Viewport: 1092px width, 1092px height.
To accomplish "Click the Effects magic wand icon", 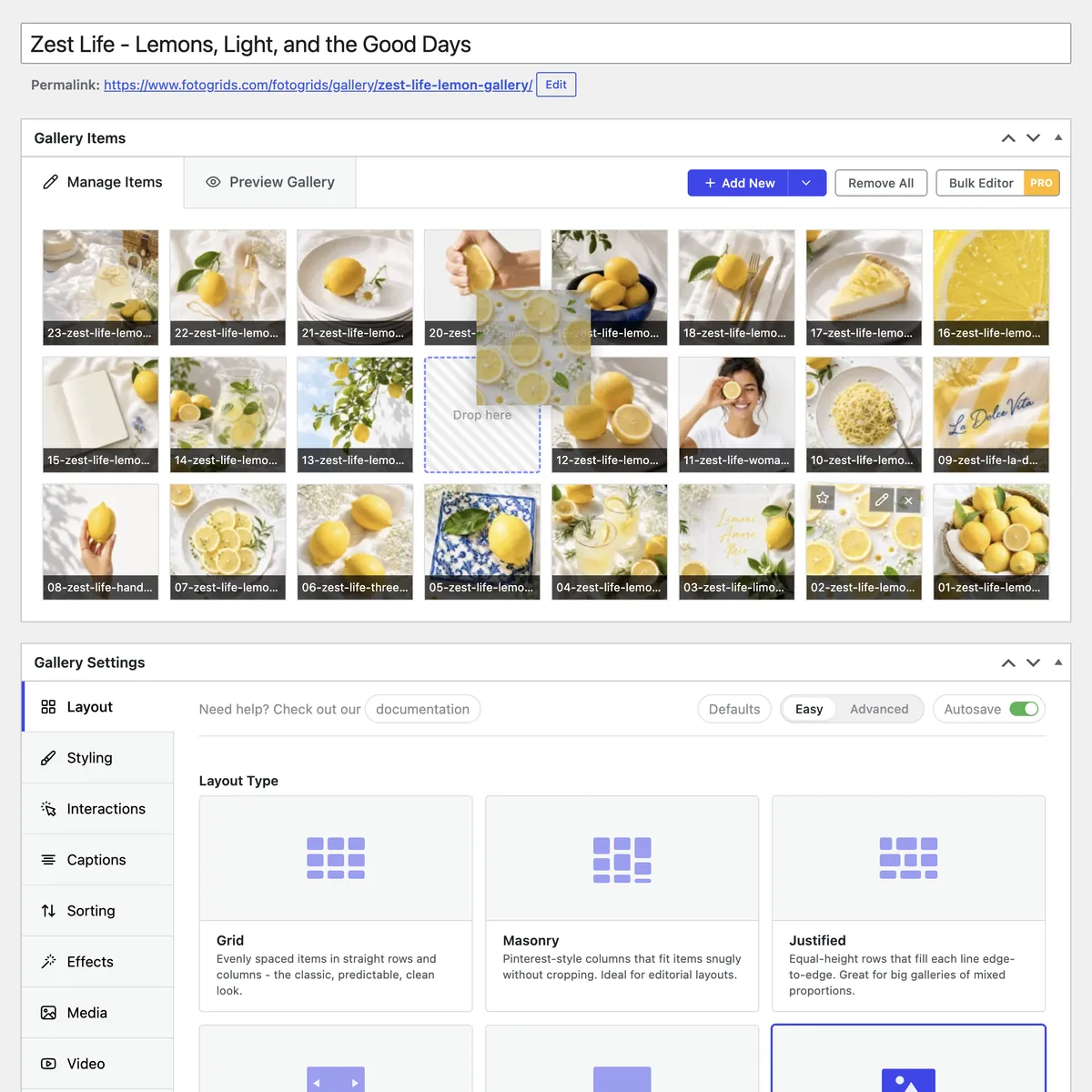I will click(x=48, y=962).
